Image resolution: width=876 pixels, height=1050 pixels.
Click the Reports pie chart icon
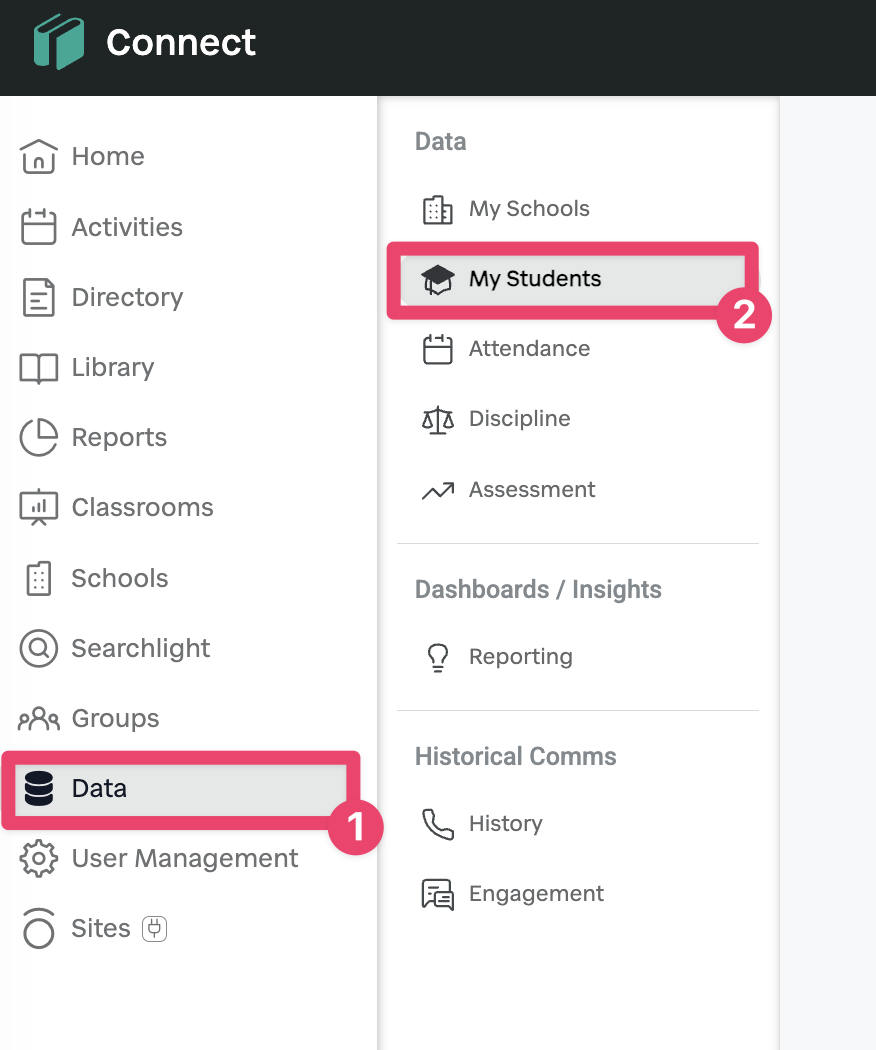[x=39, y=438]
